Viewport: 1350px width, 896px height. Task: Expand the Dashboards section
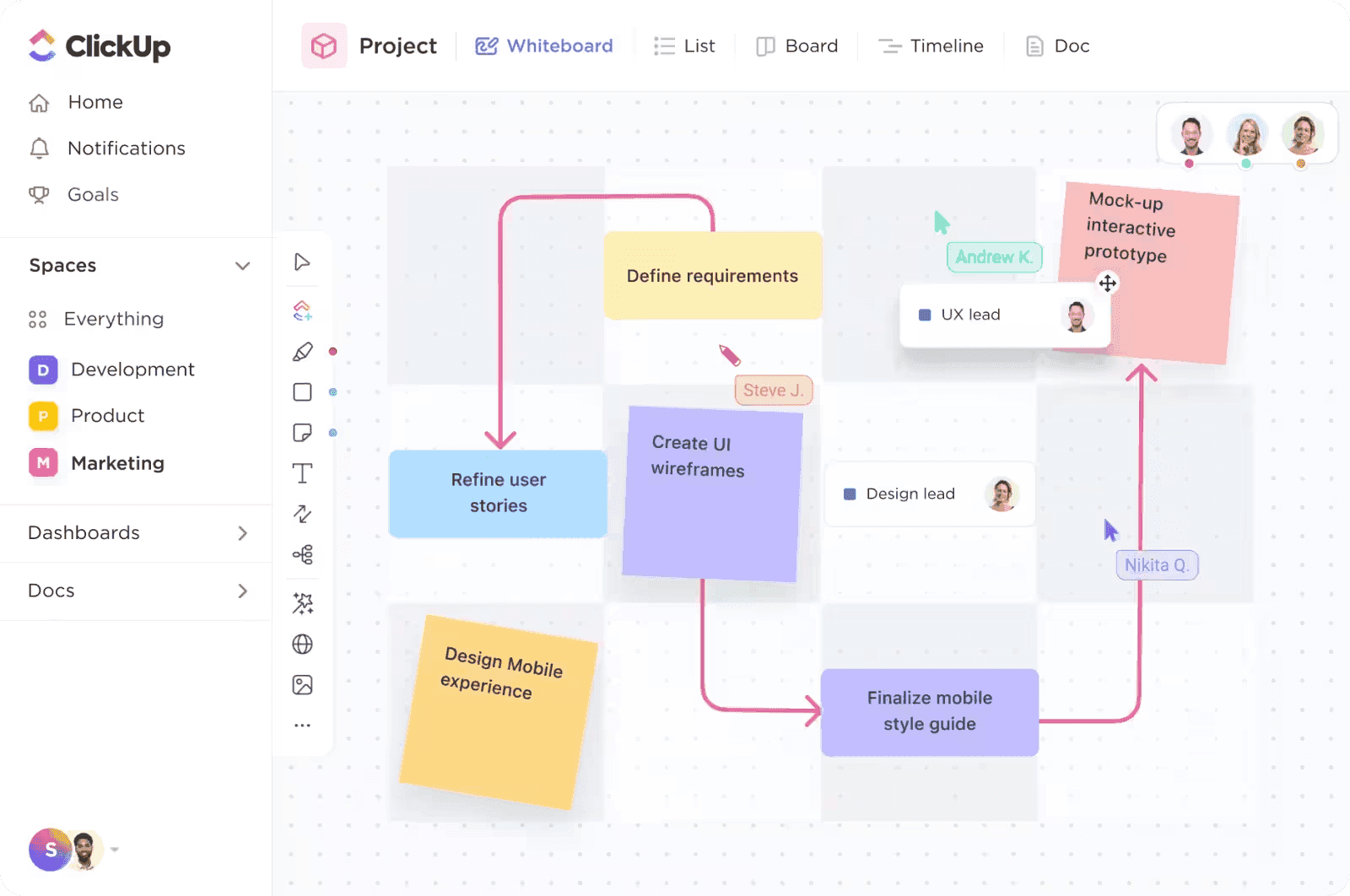tap(243, 532)
